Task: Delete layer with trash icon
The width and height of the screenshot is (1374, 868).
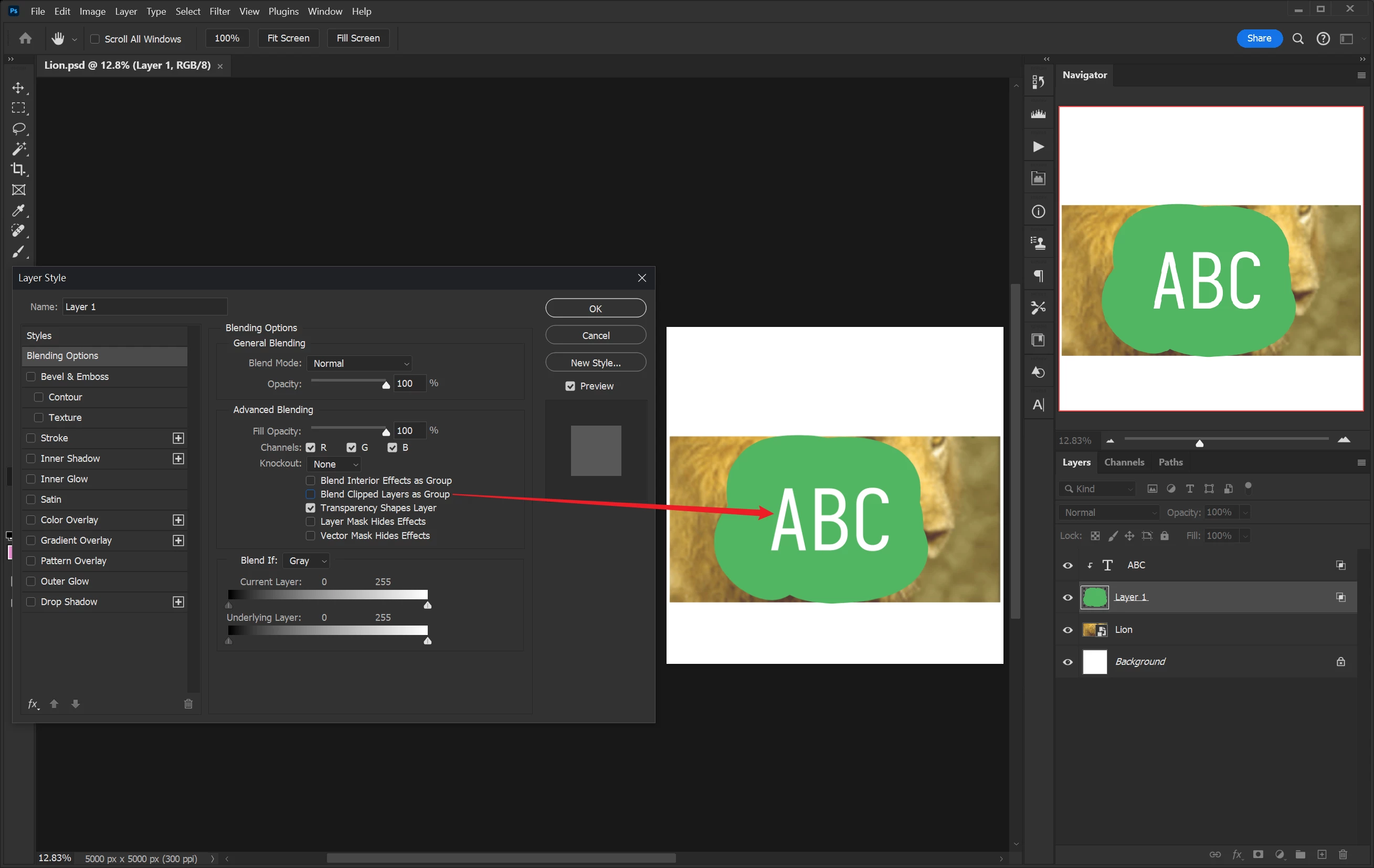Action: (1343, 854)
